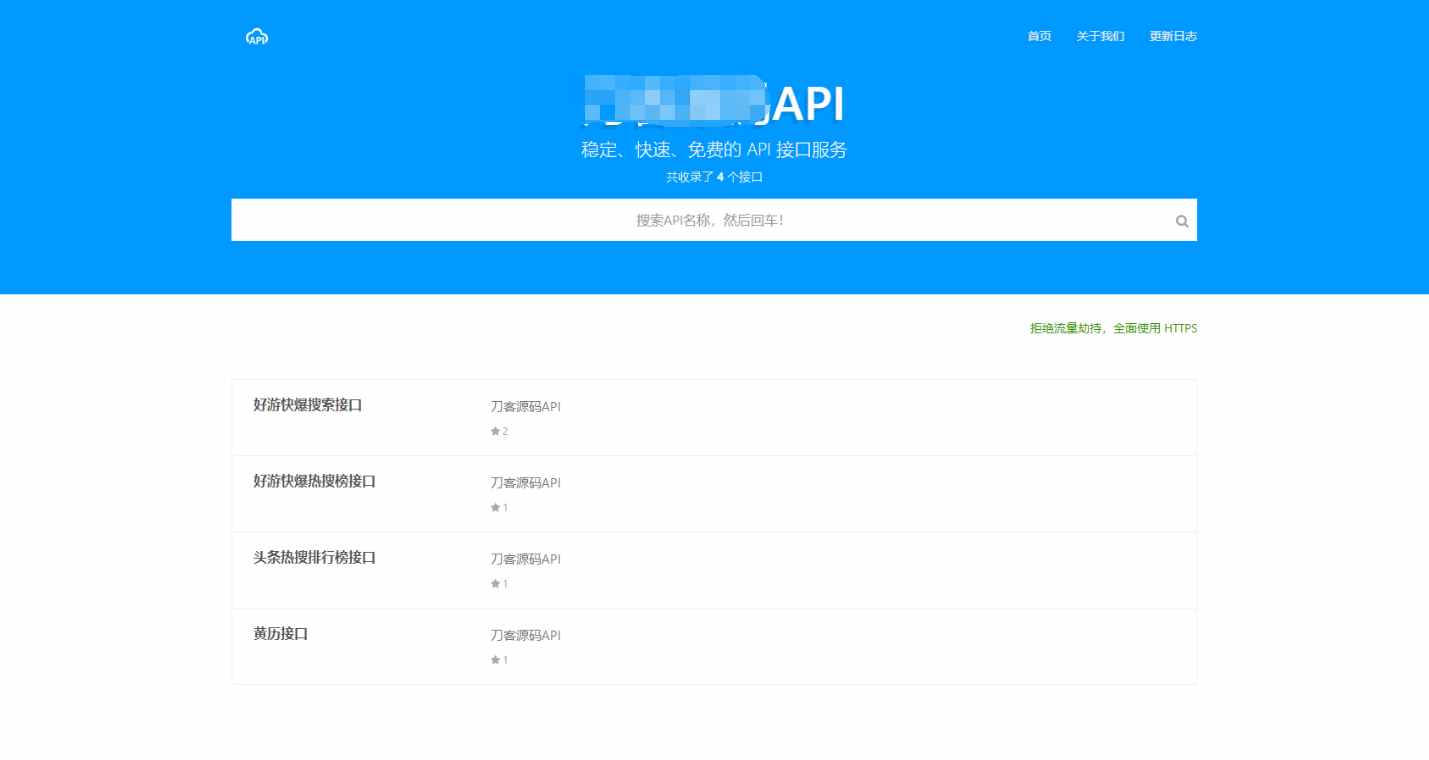The width and height of the screenshot is (1429, 760).
Task: Click the API cloud logo icon
Action: click(x=256, y=36)
